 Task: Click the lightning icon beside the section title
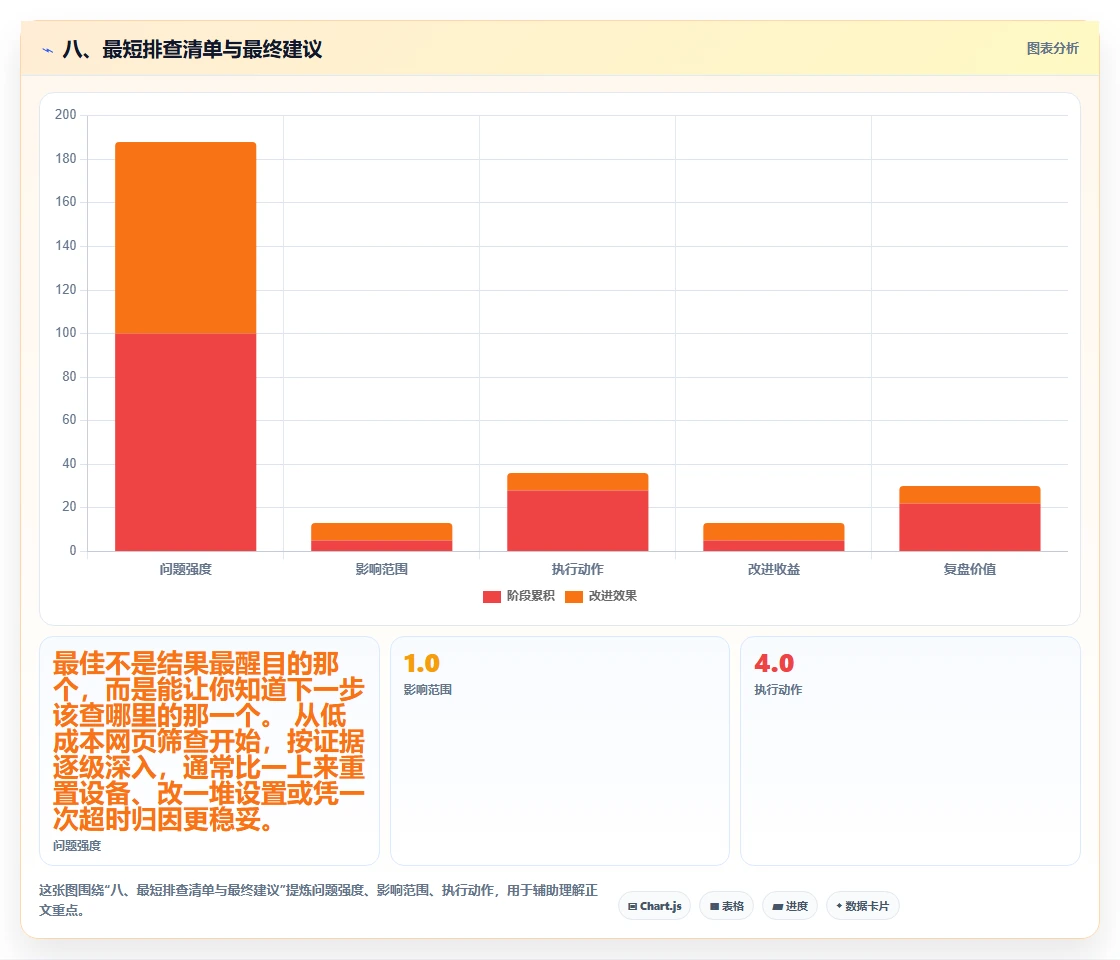click(48, 50)
